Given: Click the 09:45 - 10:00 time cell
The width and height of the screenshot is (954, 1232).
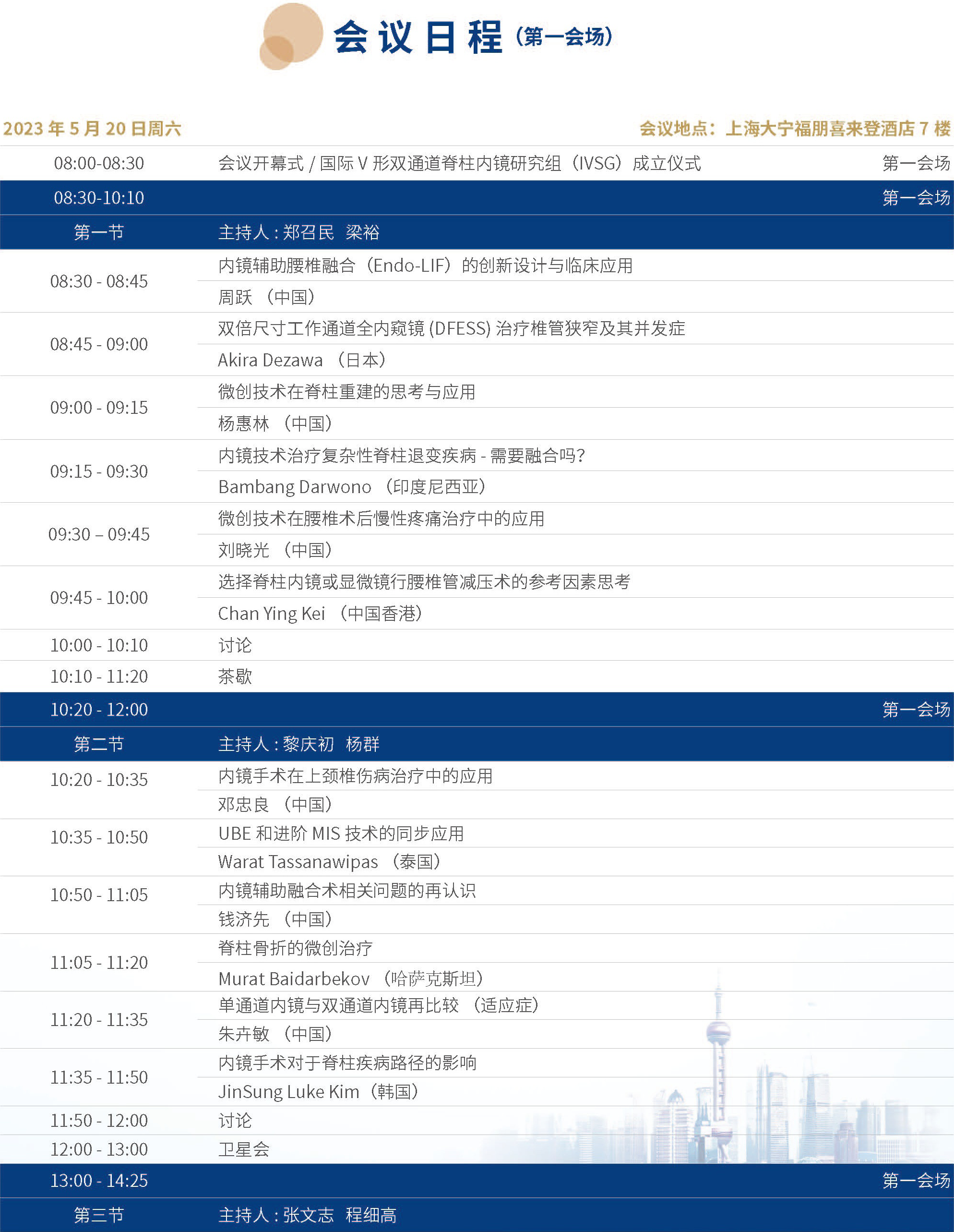Looking at the screenshot, I should pos(99,597).
